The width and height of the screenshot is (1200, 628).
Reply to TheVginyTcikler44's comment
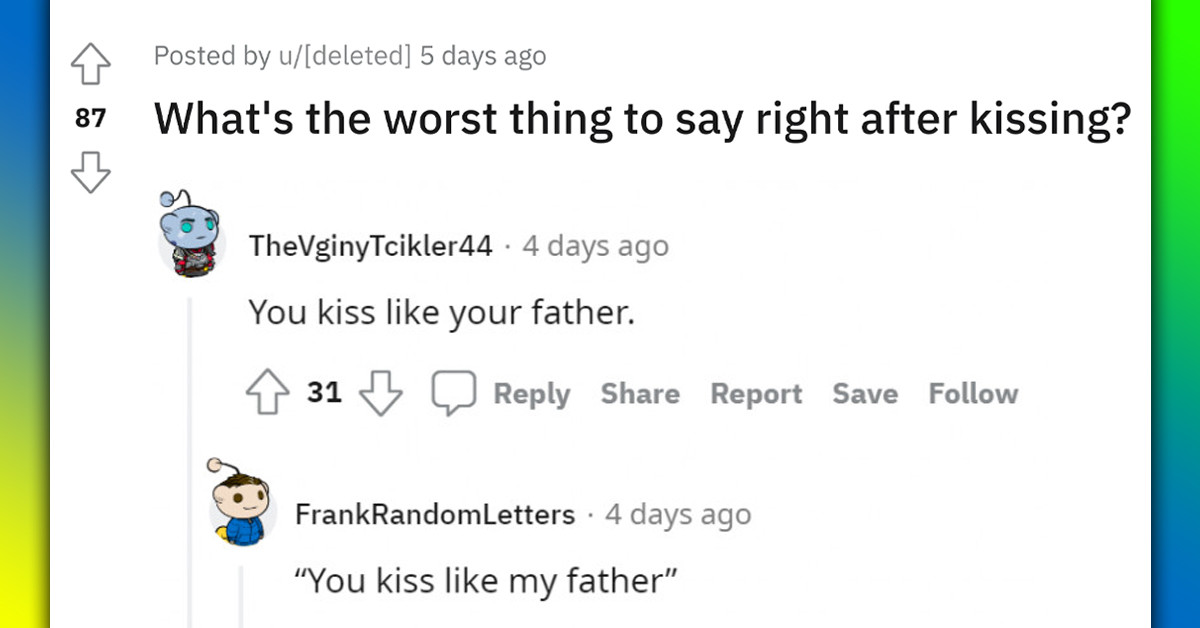pos(533,394)
